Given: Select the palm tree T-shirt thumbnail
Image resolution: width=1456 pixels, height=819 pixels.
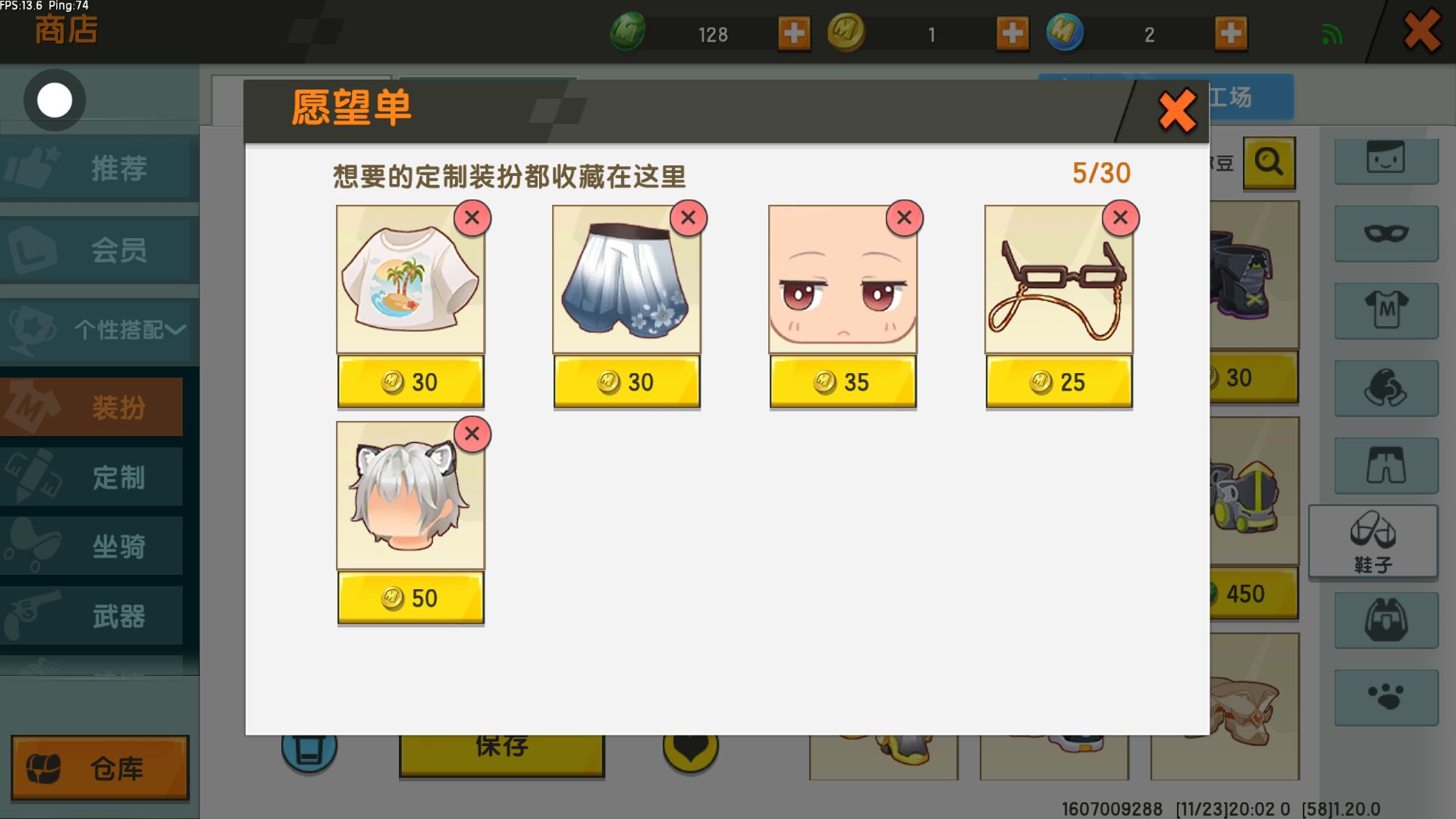Looking at the screenshot, I should pos(410,279).
